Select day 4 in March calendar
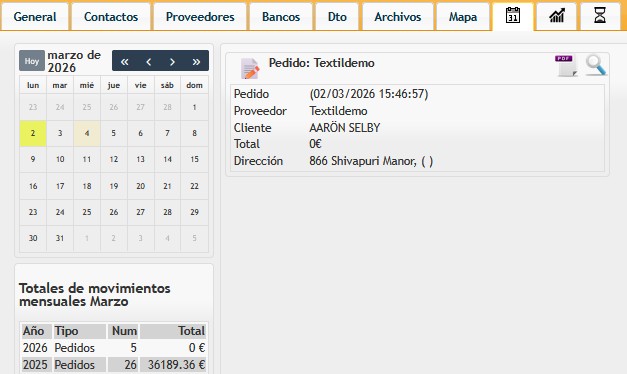The height and width of the screenshot is (374, 627). (x=87, y=133)
